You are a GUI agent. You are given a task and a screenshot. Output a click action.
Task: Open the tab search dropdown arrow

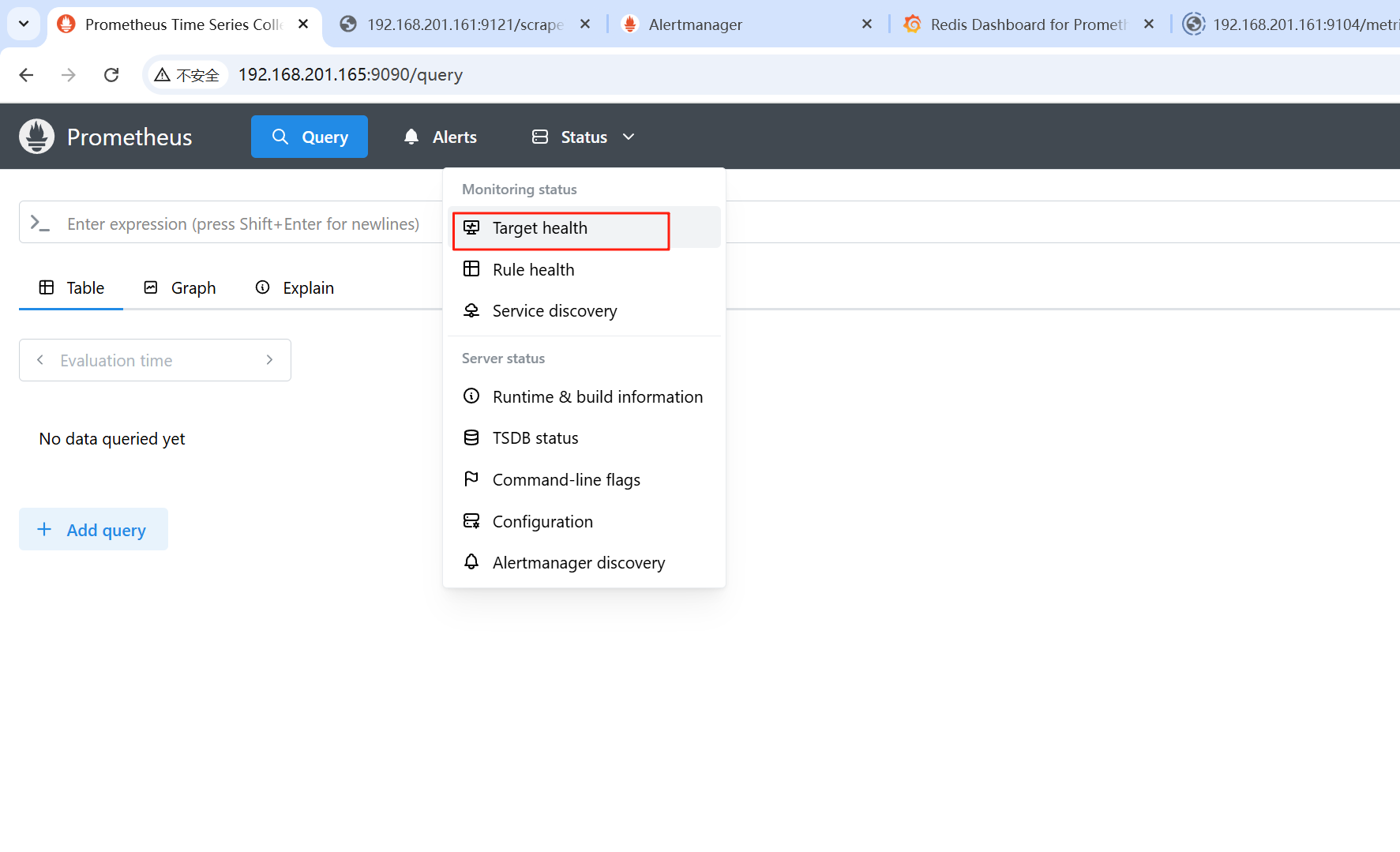24,24
